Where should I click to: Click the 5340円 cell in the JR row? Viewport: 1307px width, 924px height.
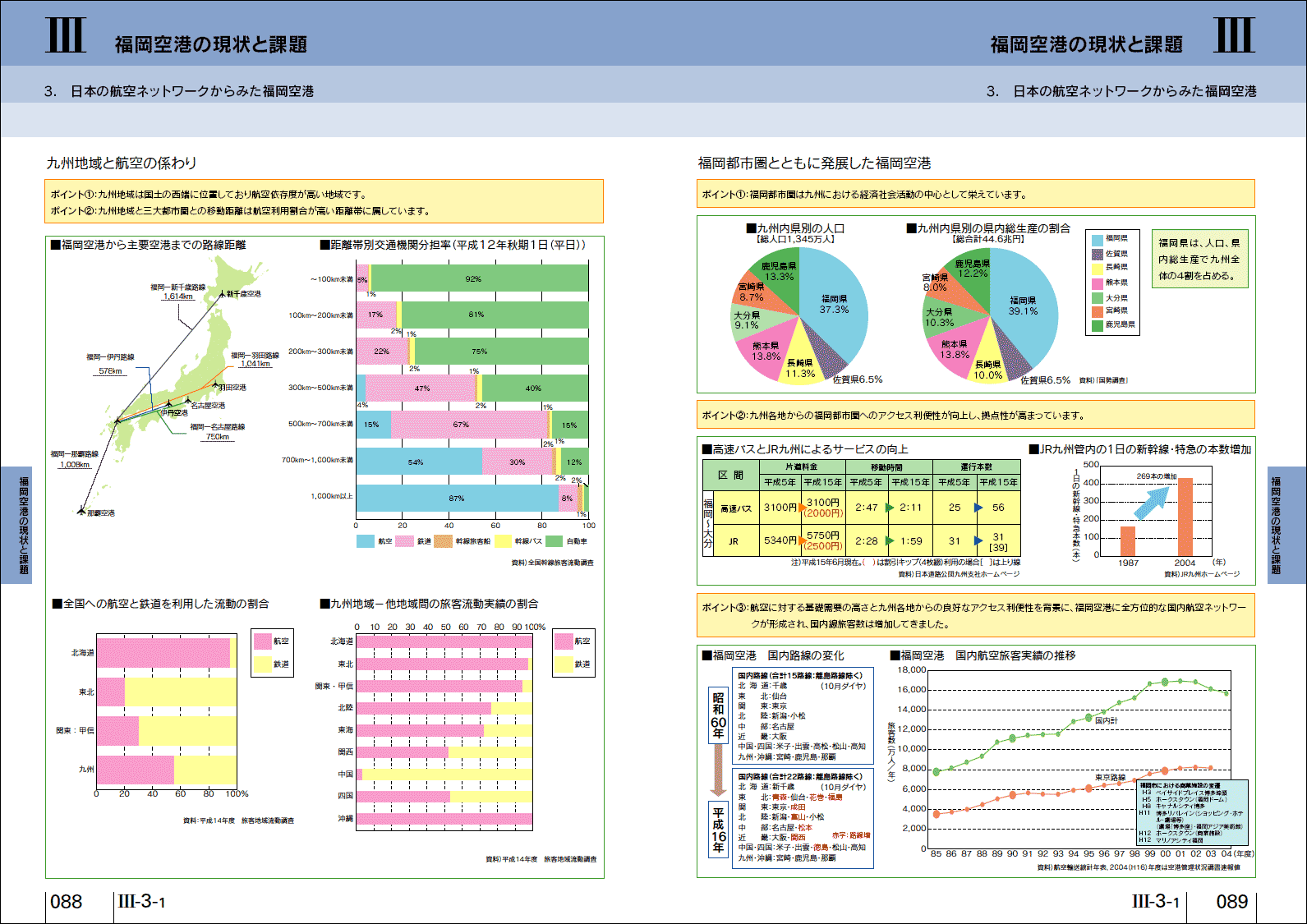(x=780, y=540)
